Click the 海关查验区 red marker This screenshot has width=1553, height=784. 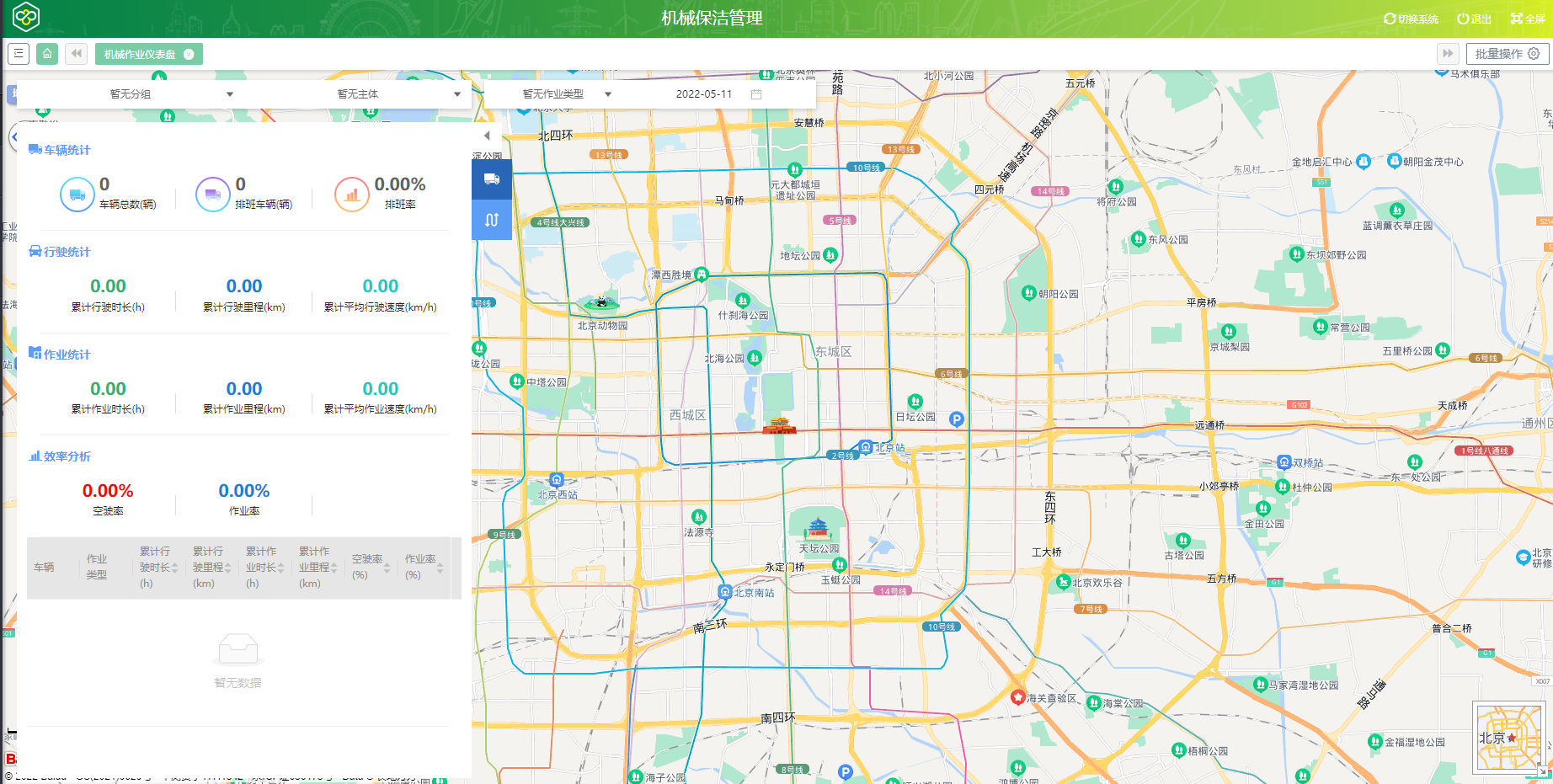click(1018, 697)
